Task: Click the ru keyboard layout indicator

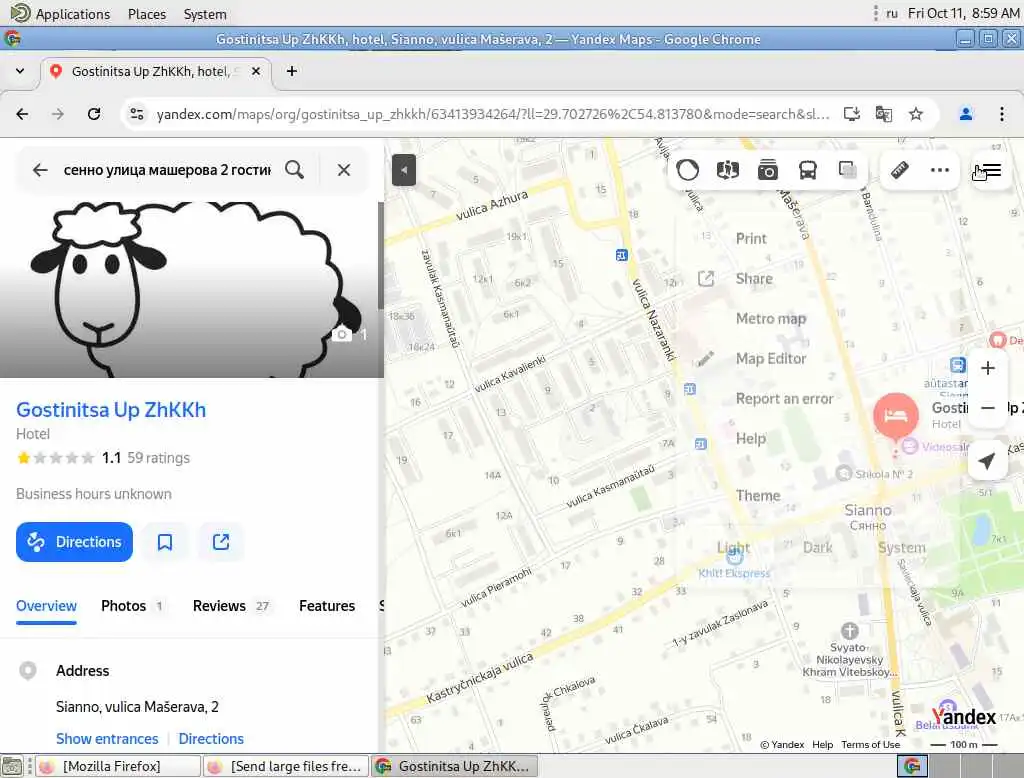Action: click(x=892, y=13)
